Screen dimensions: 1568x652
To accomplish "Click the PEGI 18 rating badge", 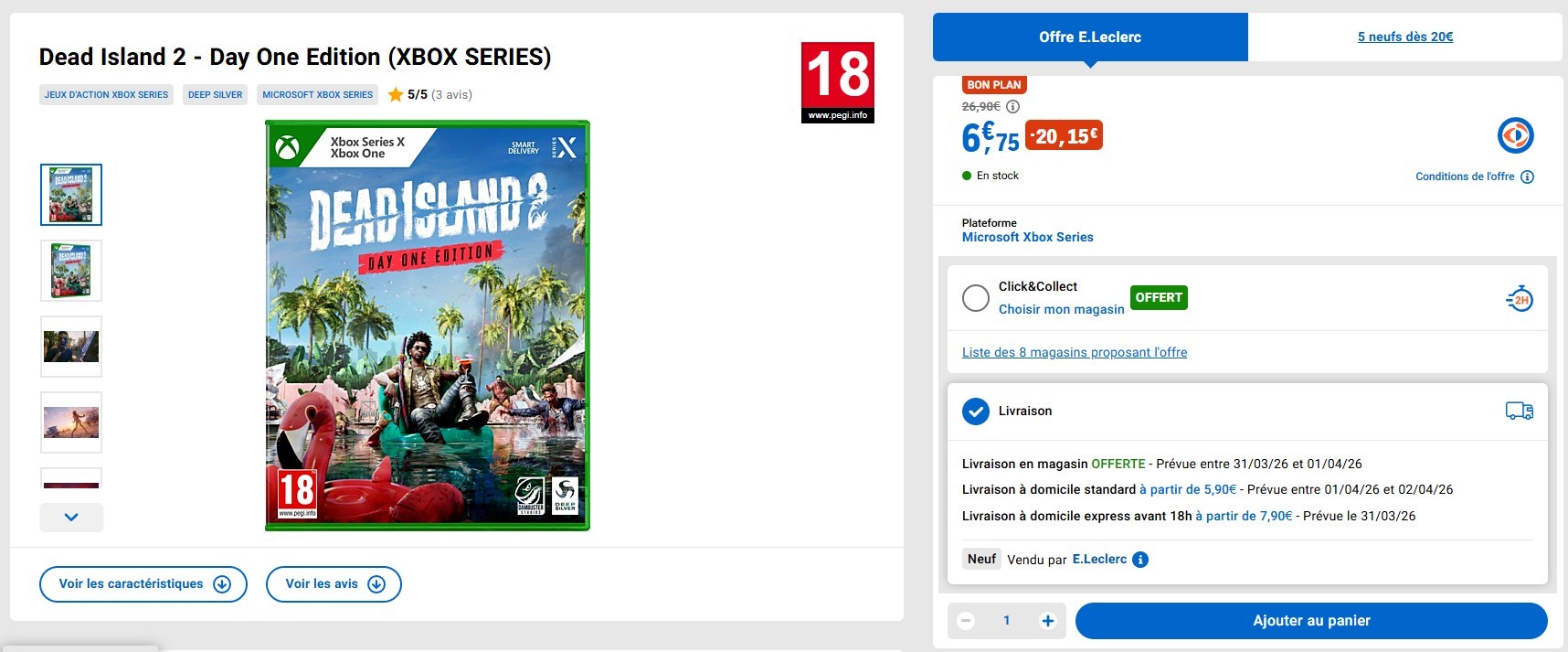I will point(837,82).
